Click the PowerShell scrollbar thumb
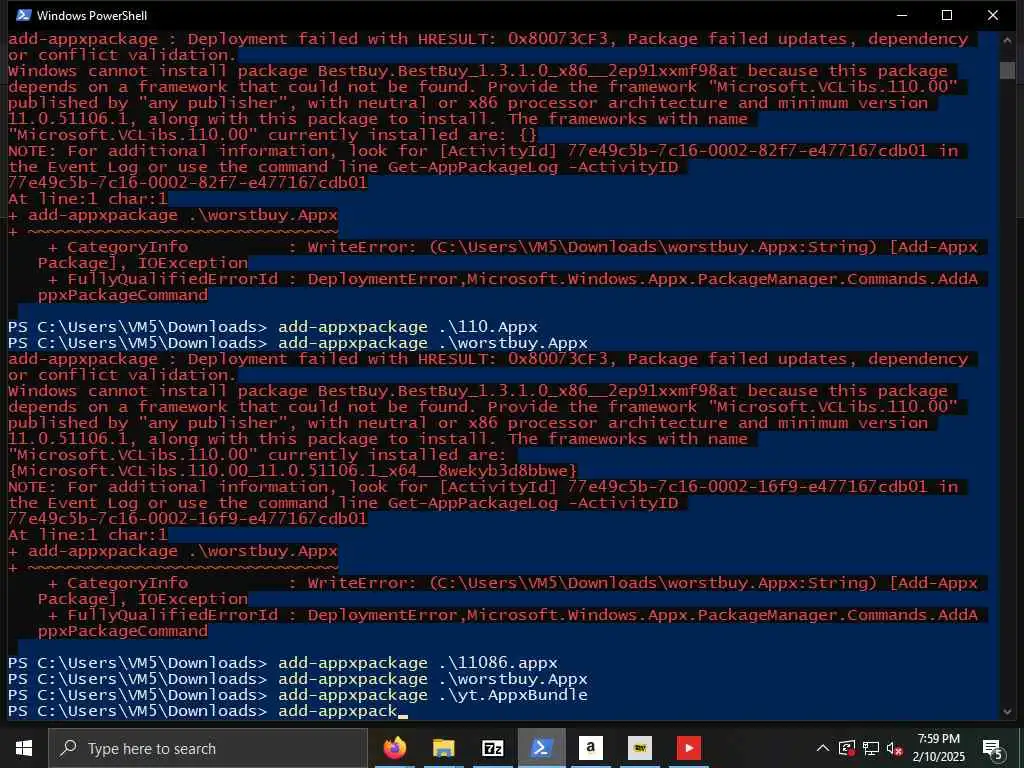Image resolution: width=1024 pixels, height=768 pixels. (x=1007, y=69)
